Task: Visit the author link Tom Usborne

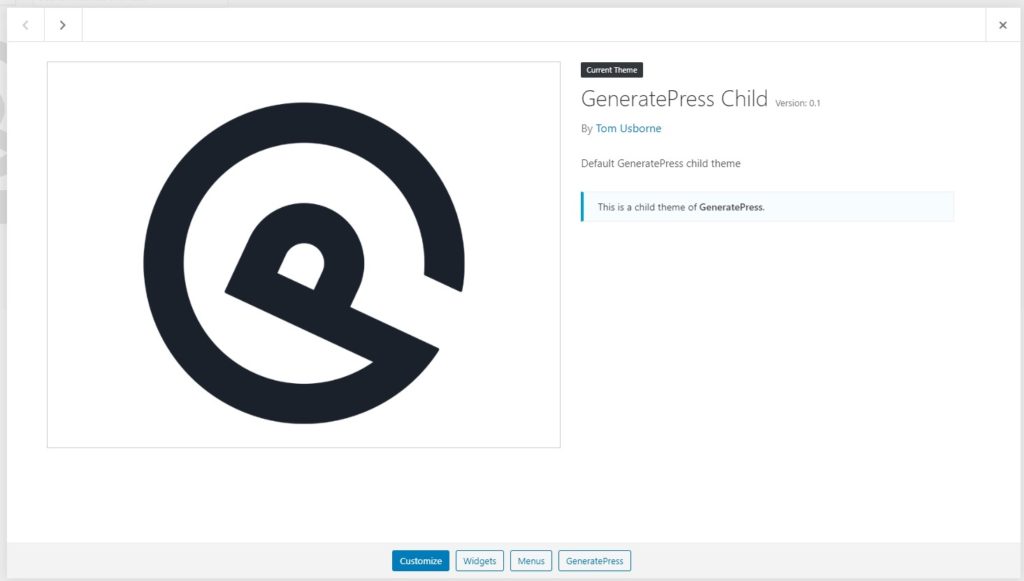Action: coord(628,129)
